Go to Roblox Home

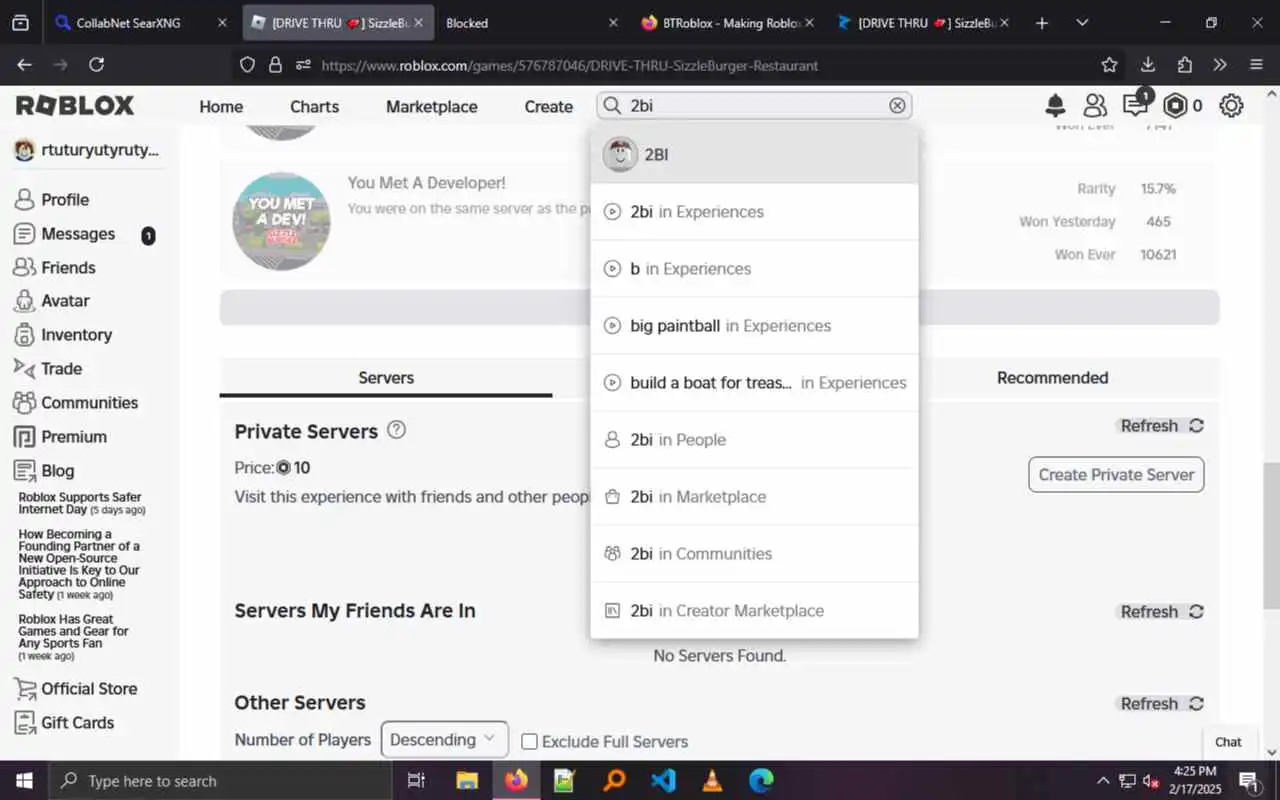coord(221,107)
